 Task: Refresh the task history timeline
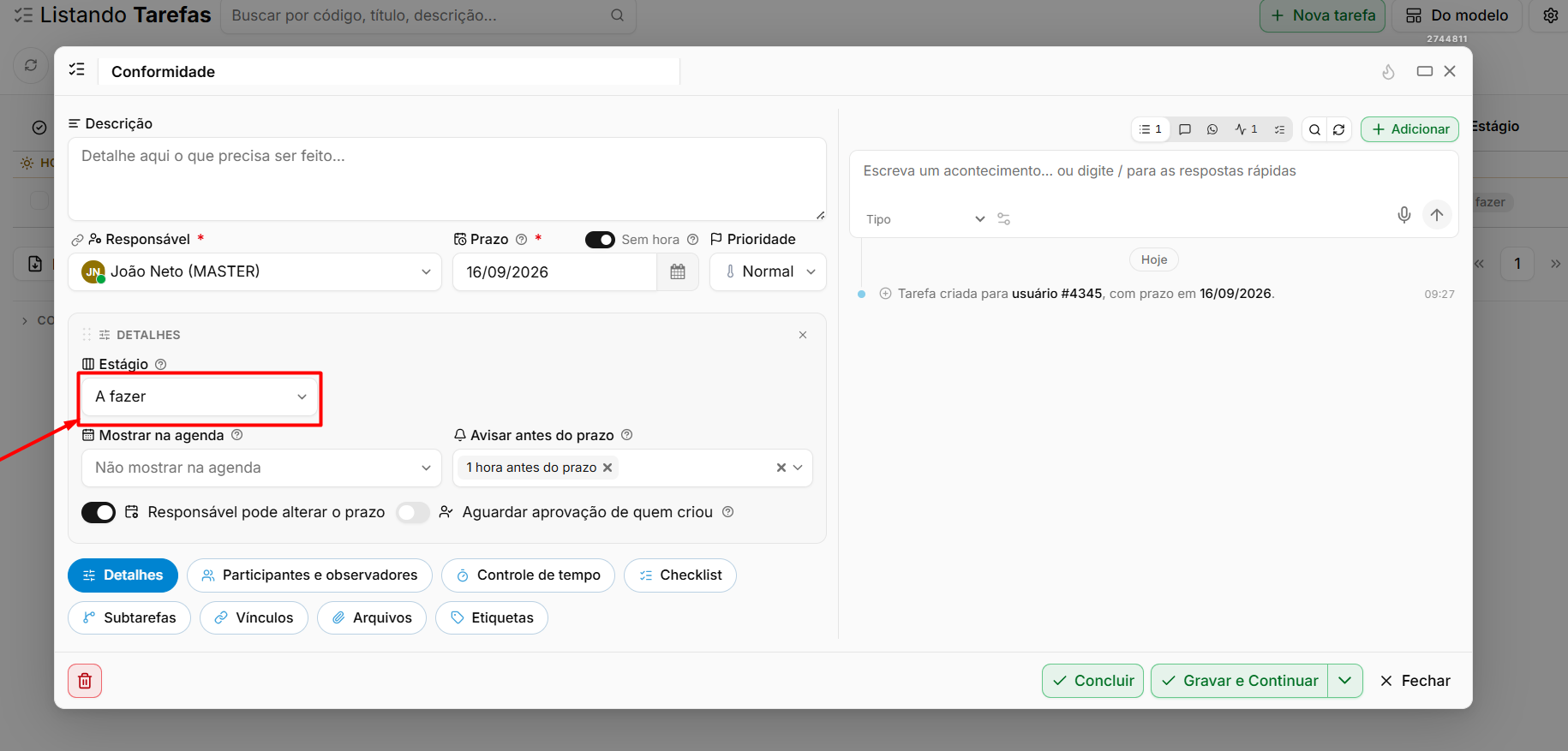(1339, 129)
